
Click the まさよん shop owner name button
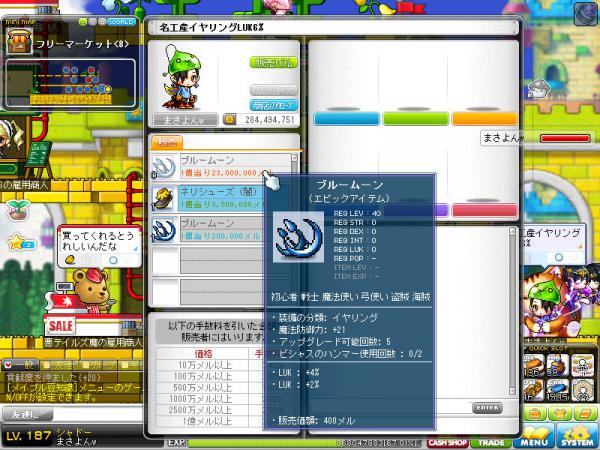185,120
